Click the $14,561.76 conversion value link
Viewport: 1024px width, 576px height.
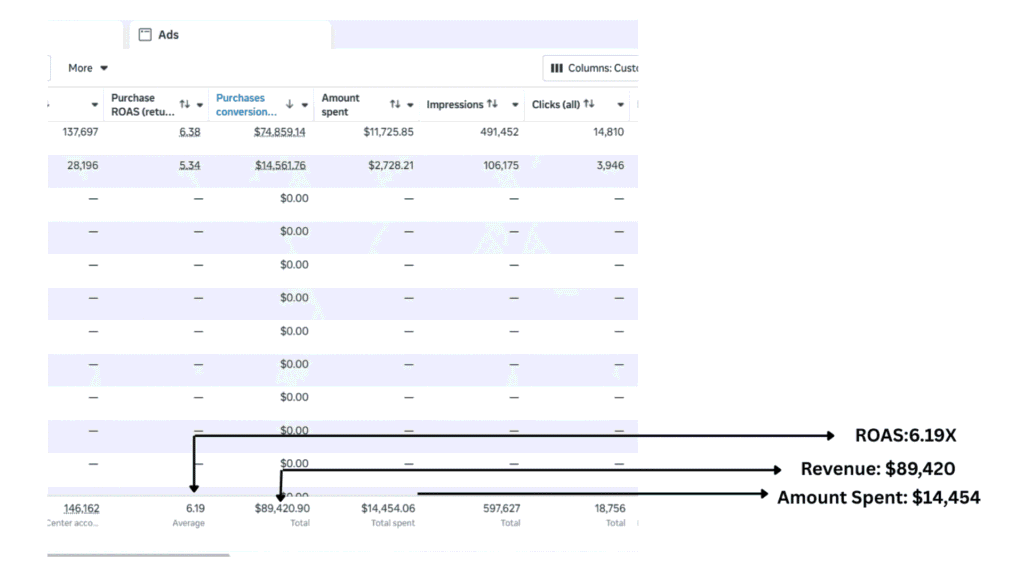click(x=280, y=165)
